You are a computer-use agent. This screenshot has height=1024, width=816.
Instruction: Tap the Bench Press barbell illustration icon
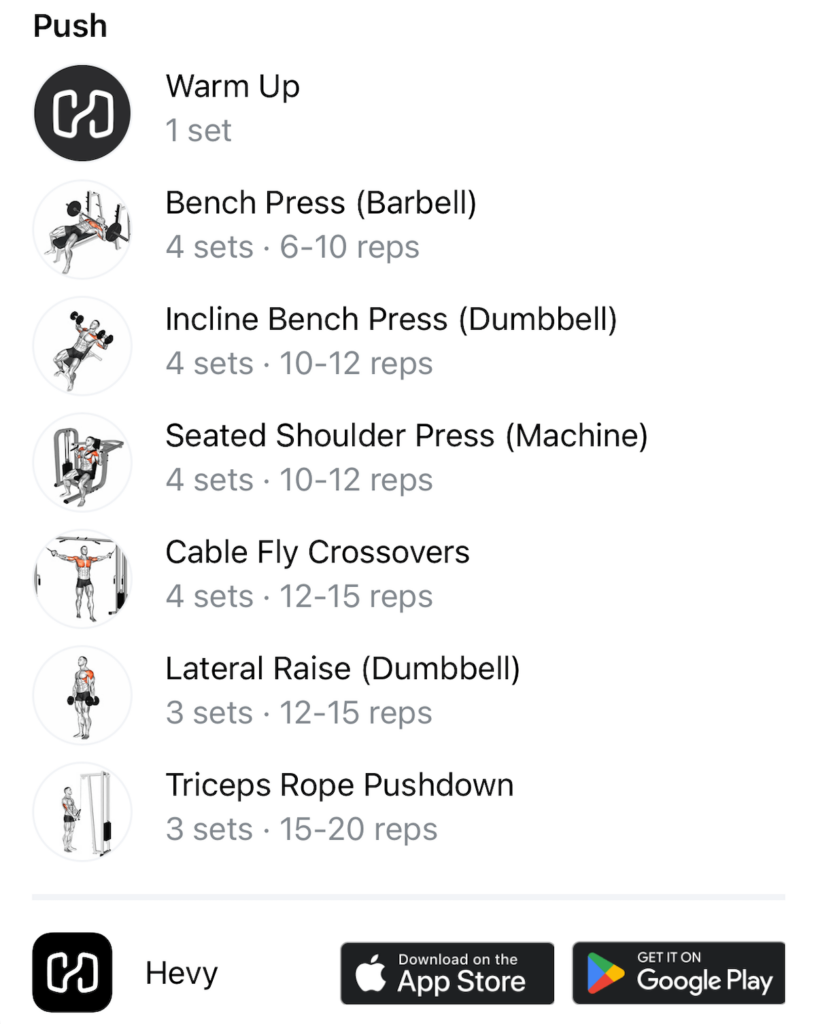tap(82, 229)
